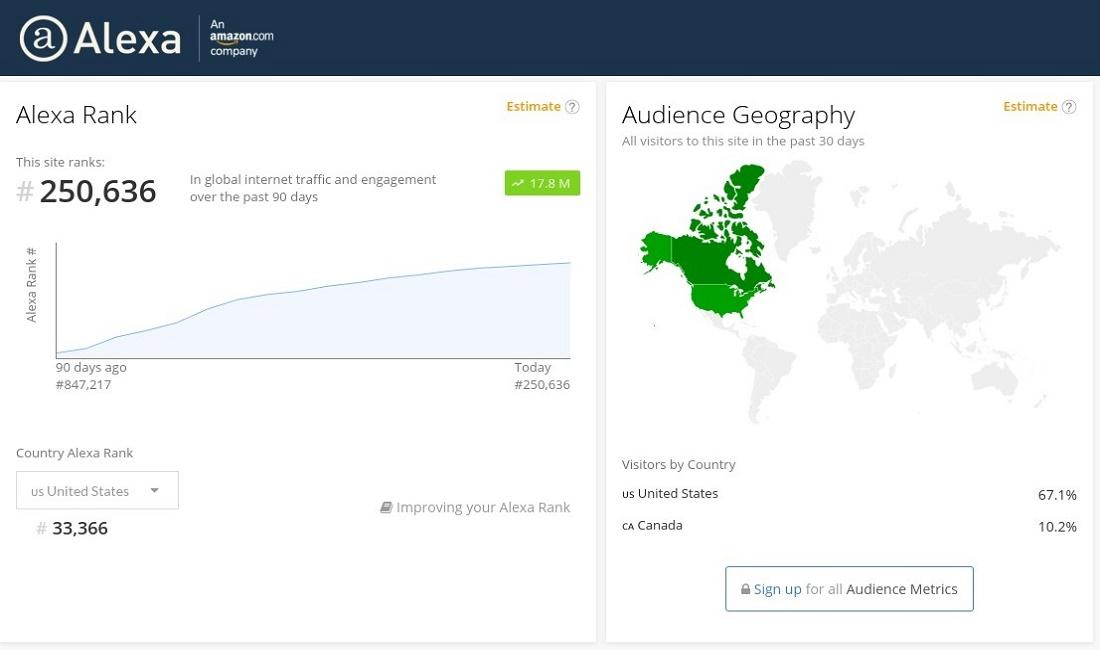Click the arrow on the United States selector

[155, 490]
